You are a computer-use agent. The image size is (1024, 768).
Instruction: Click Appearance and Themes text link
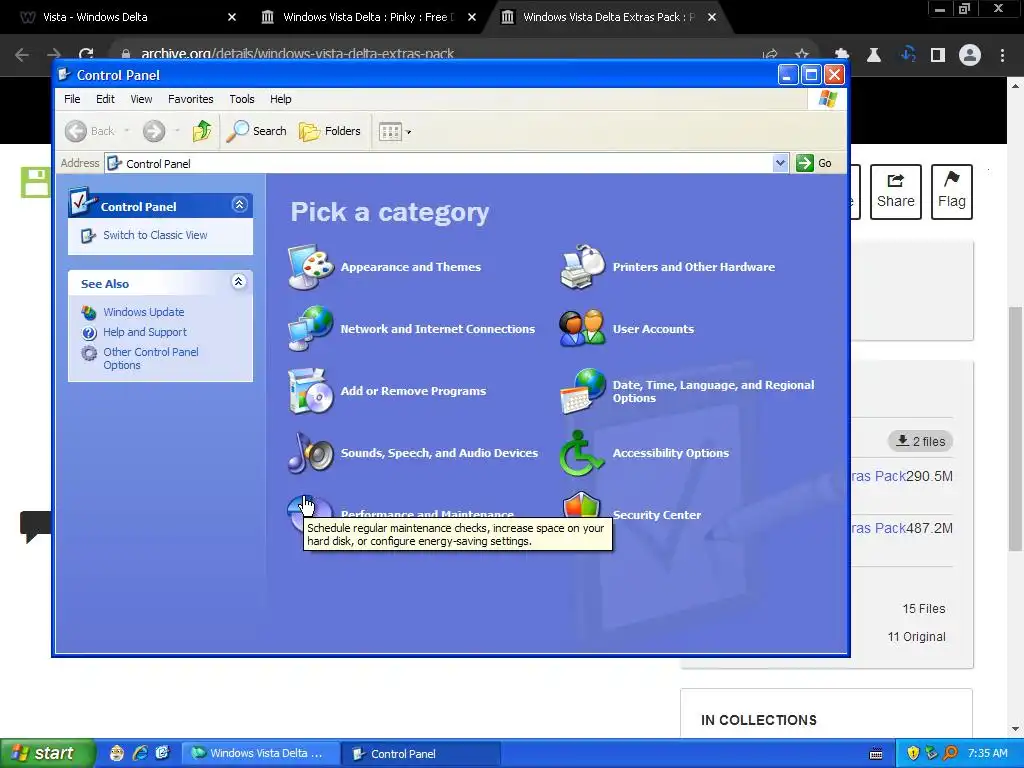coord(411,266)
